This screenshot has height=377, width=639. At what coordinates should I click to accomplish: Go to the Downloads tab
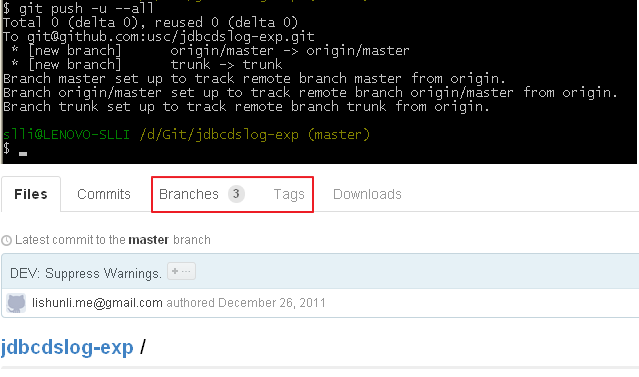[367, 194]
